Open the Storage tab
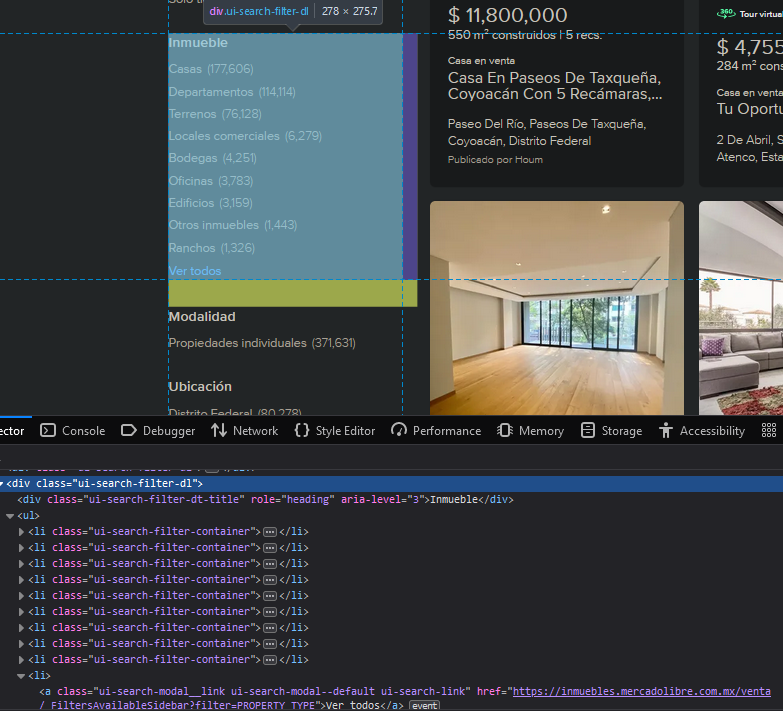The image size is (783, 711). coord(612,430)
